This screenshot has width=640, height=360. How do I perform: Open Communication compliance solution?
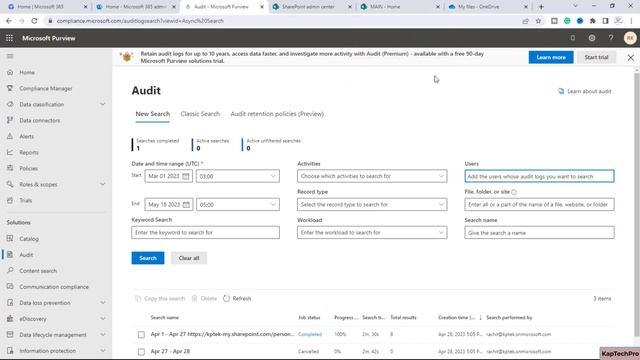pos(54,287)
